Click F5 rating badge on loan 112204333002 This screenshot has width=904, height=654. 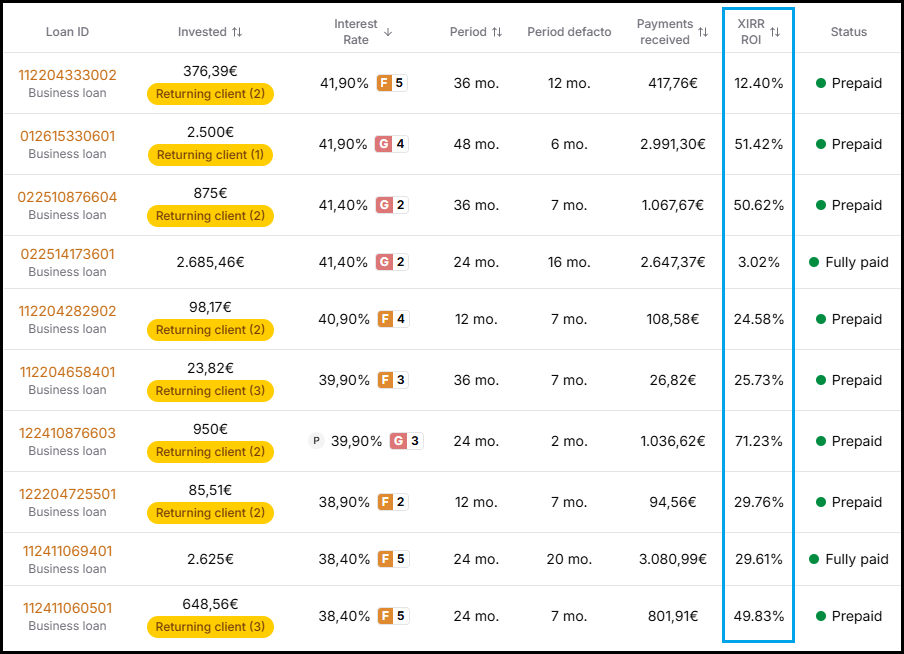pyautogui.click(x=393, y=83)
